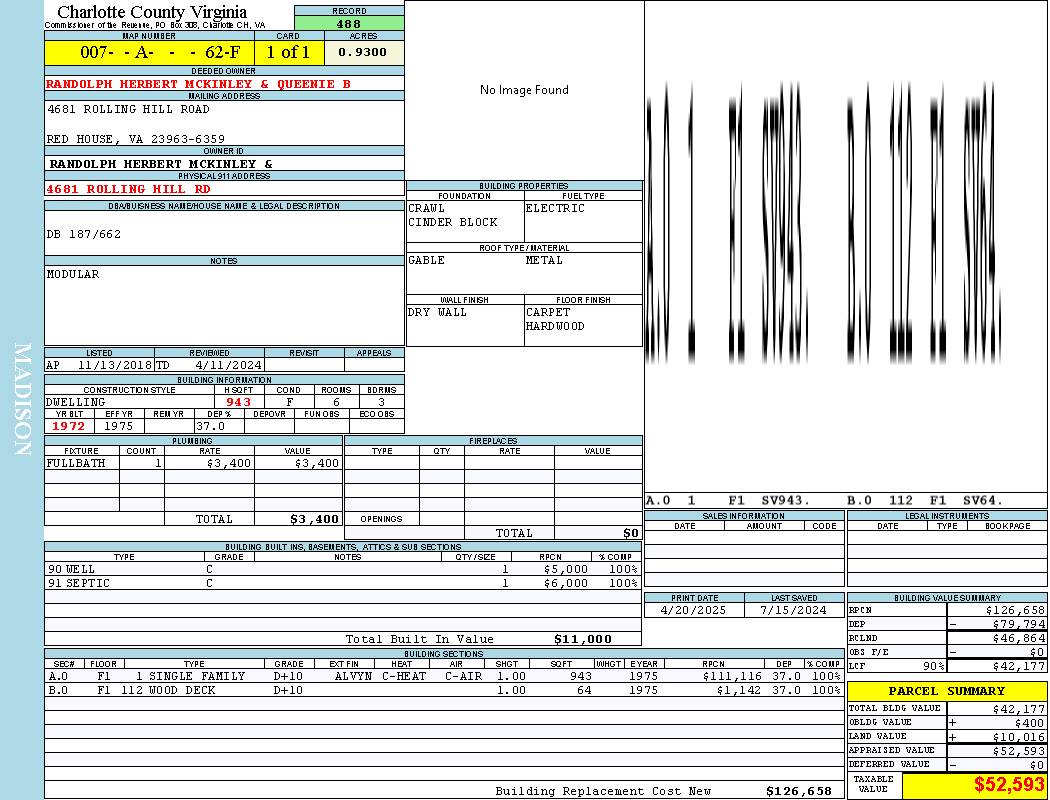Screen dimensions: 1050x800
Task: Click summary DEP value $79,794
Action: click(1019, 625)
